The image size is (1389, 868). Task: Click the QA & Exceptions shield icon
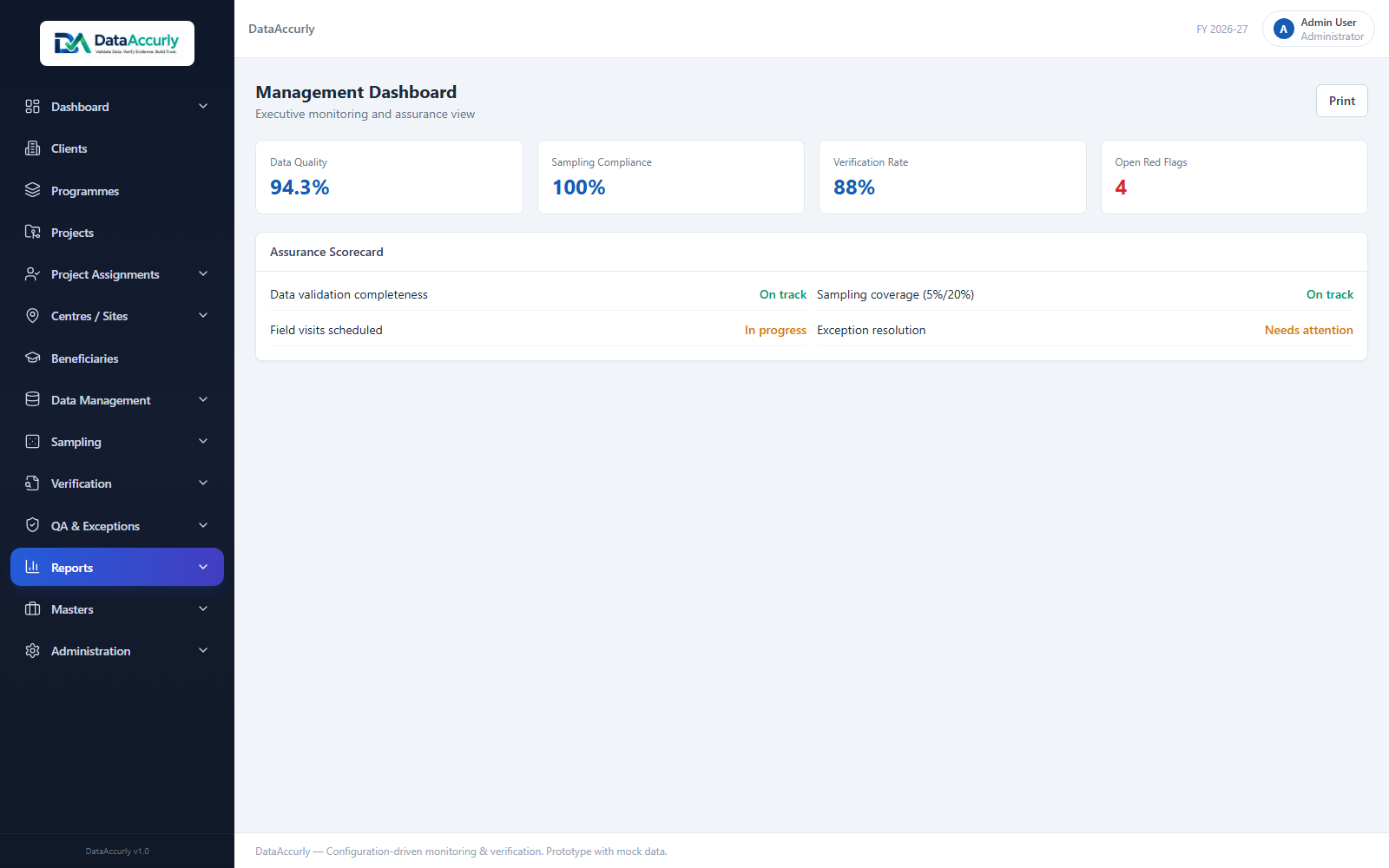(x=32, y=525)
